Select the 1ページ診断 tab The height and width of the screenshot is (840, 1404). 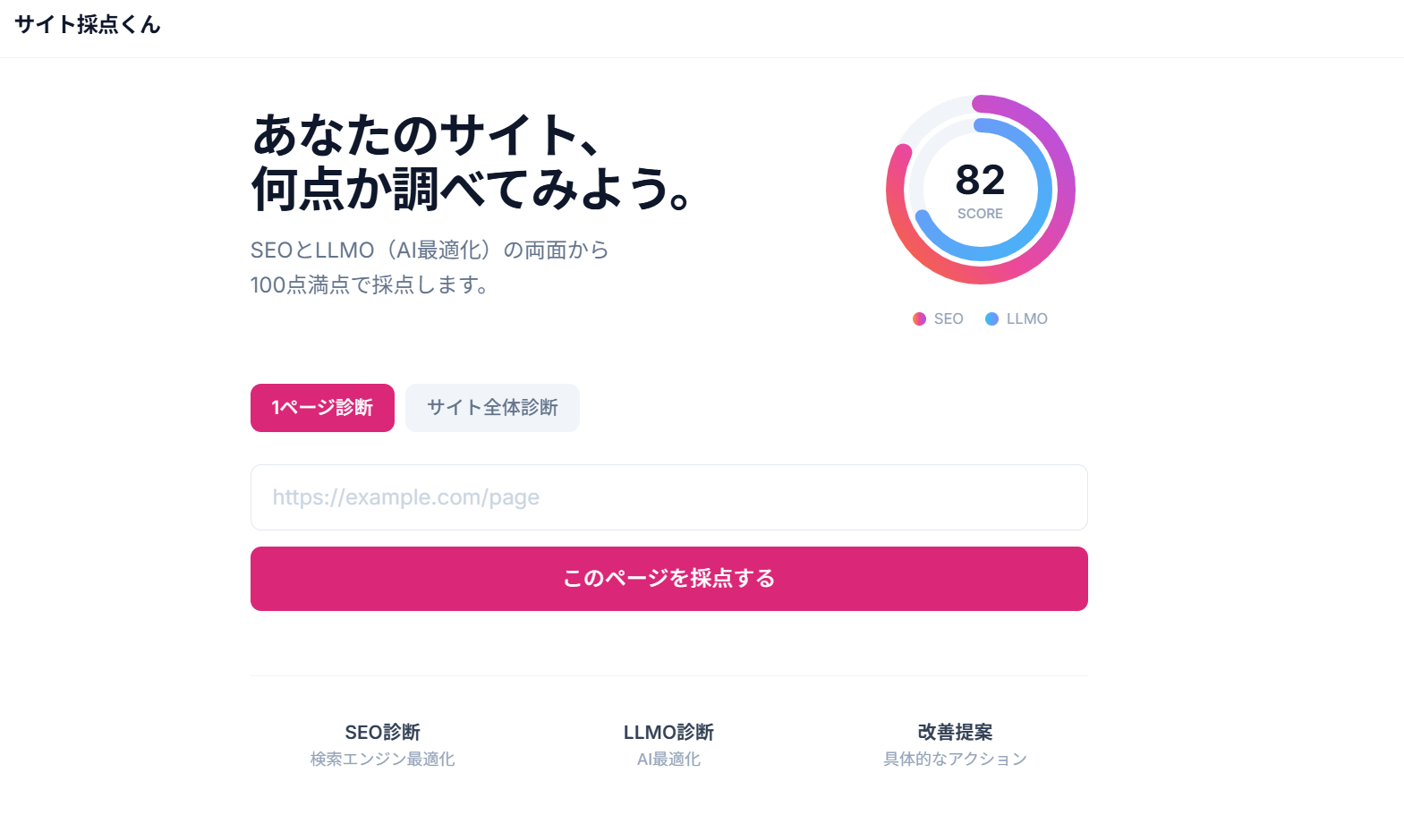[x=322, y=408]
